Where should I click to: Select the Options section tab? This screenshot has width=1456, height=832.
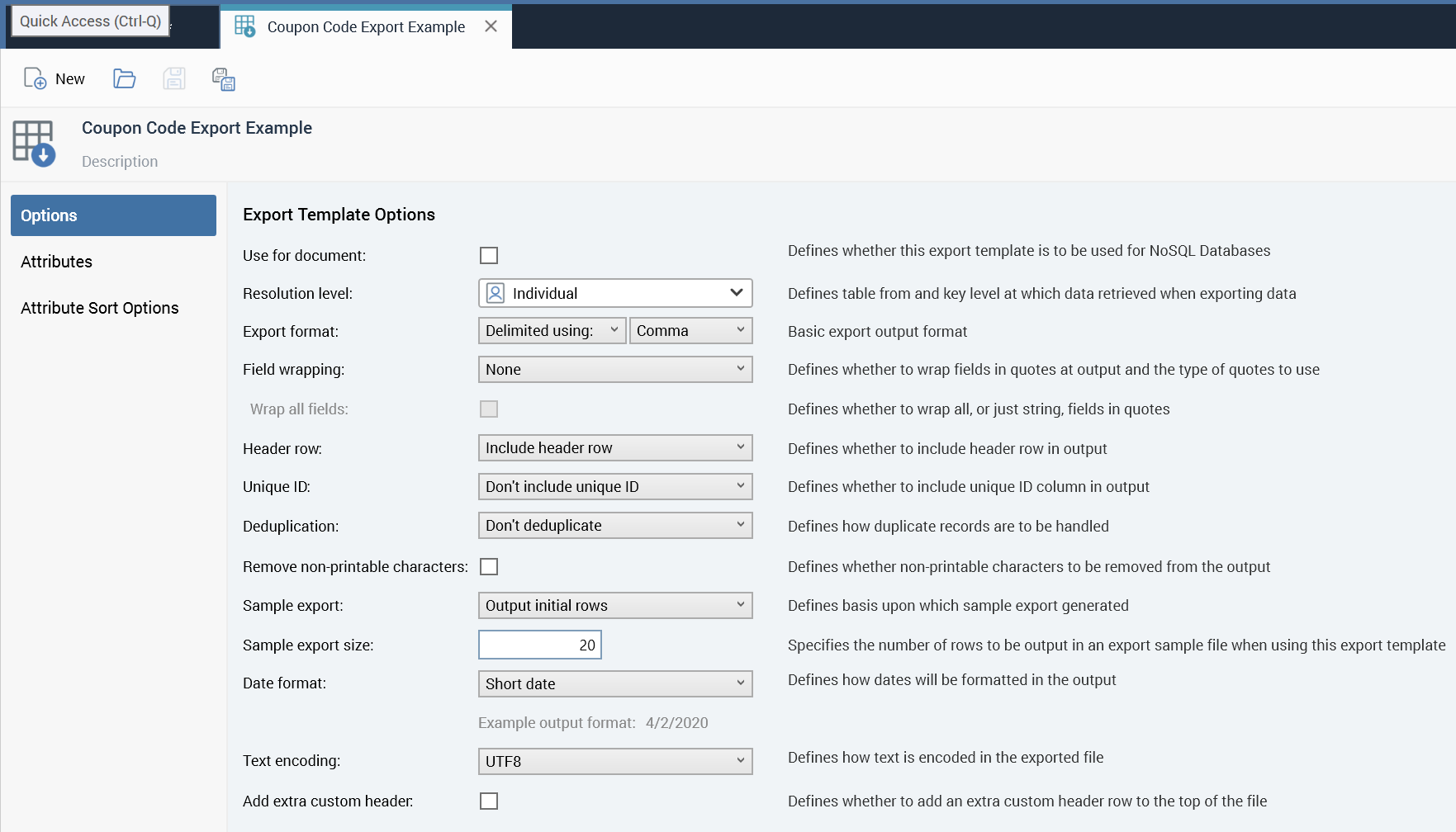[x=113, y=215]
